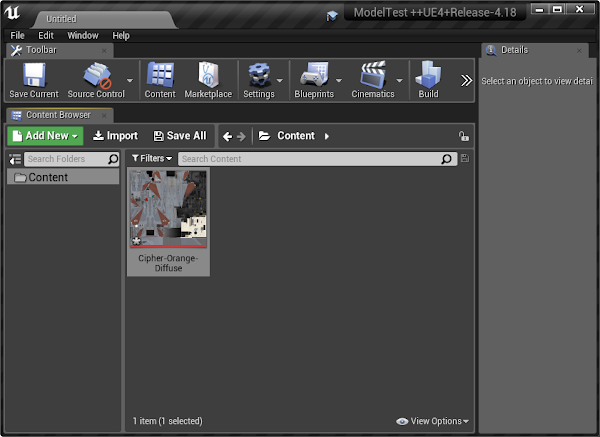
Task: Click the magnifier in Search Content
Action: coord(447,159)
